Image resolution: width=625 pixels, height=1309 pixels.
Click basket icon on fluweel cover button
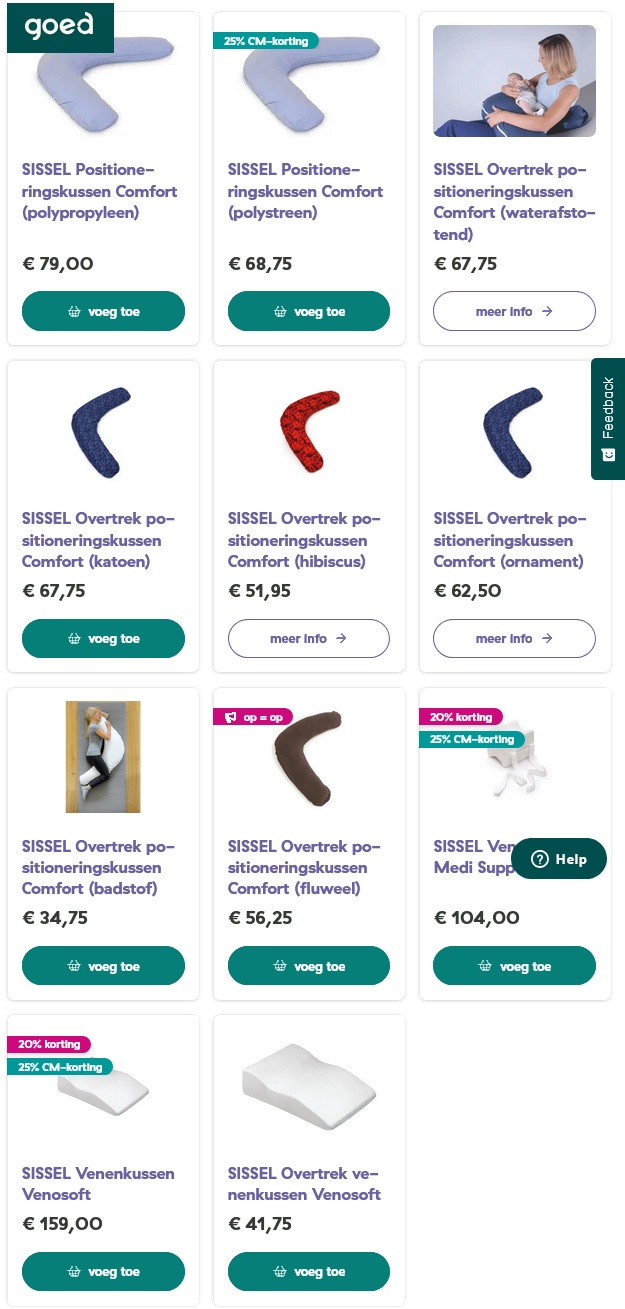click(280, 966)
